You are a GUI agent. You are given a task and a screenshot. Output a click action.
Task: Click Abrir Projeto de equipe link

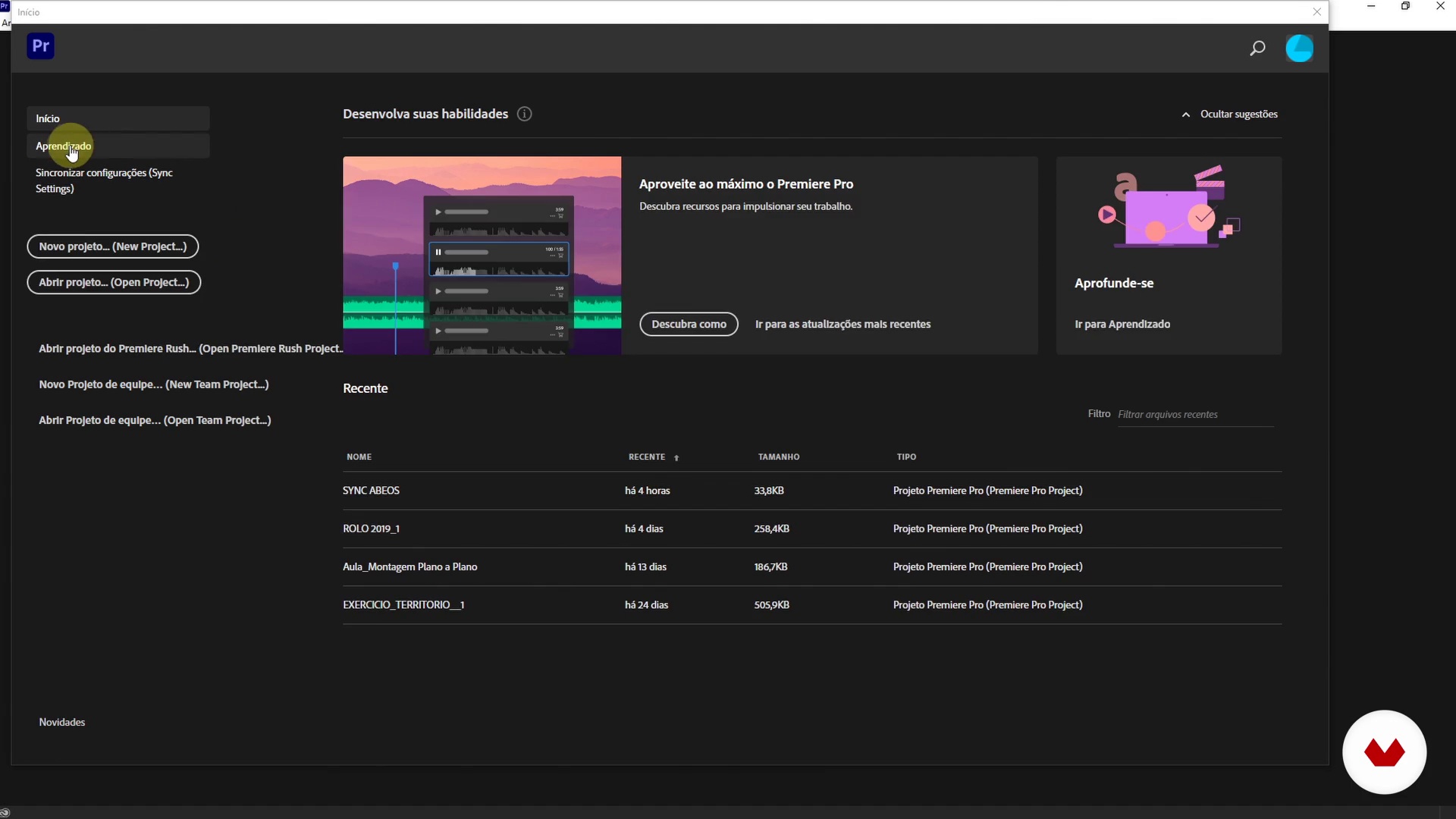pos(155,420)
